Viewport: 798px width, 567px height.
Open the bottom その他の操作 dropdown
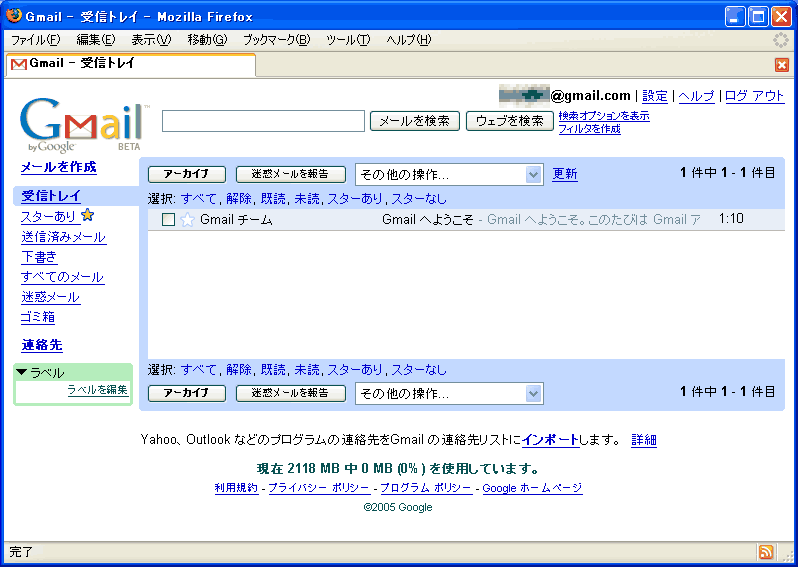[449, 393]
